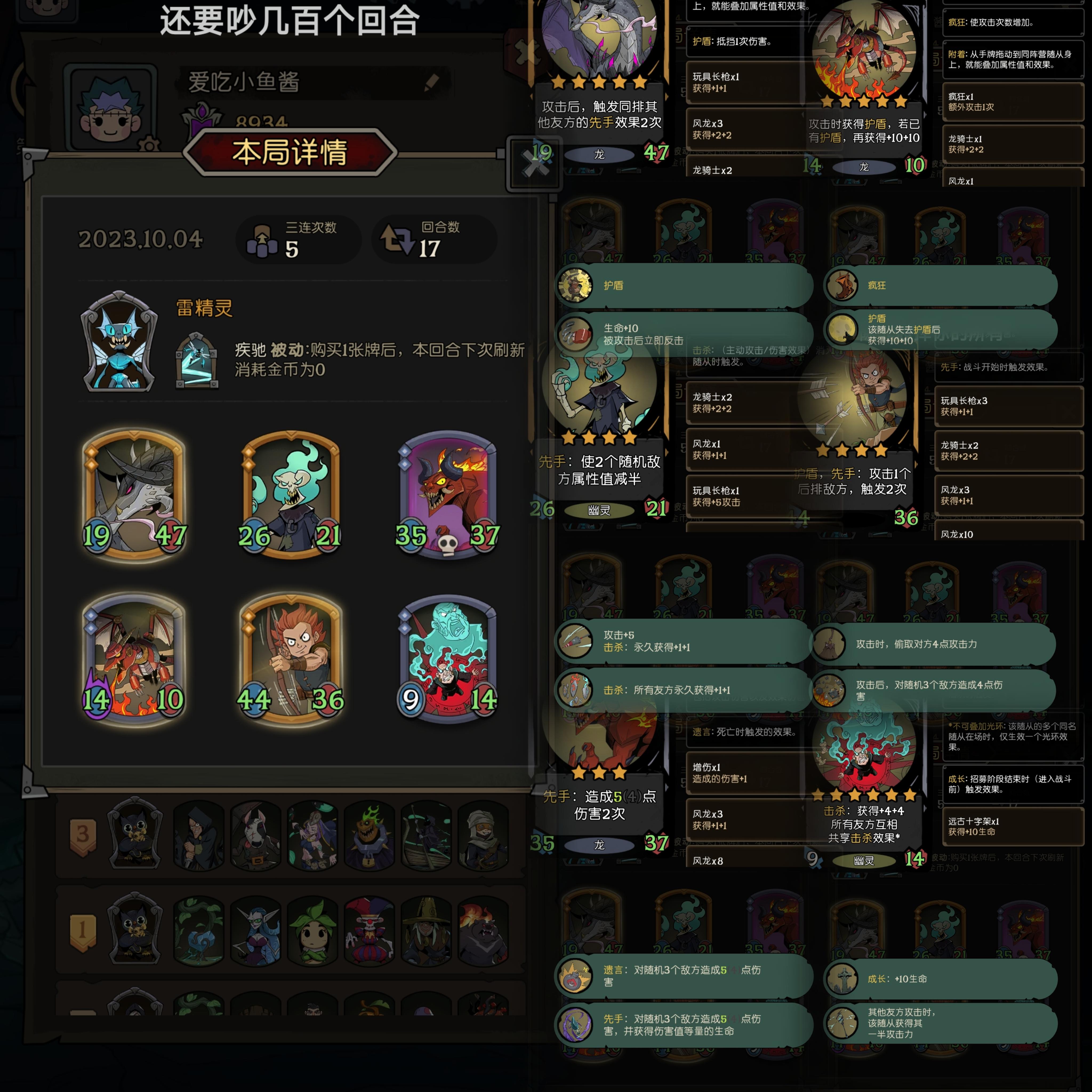Screen dimensions: 1092x1092
Task: Open the 护盾 shield item entry
Action: tap(684, 286)
